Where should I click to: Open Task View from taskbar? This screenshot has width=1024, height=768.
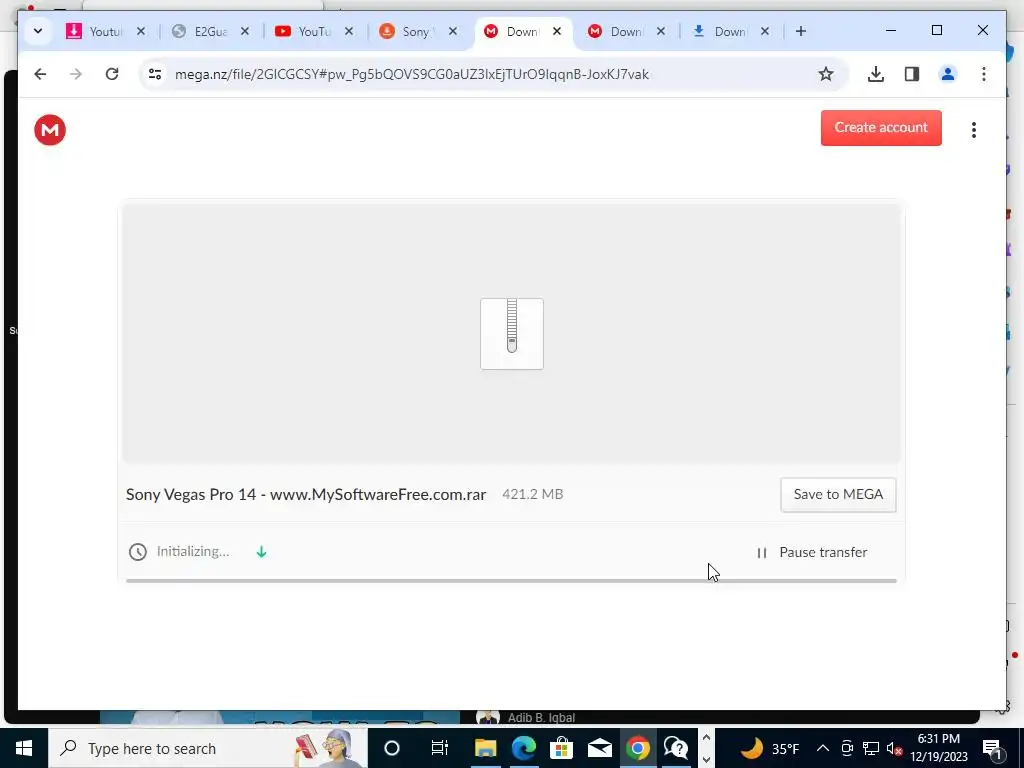pos(440,748)
